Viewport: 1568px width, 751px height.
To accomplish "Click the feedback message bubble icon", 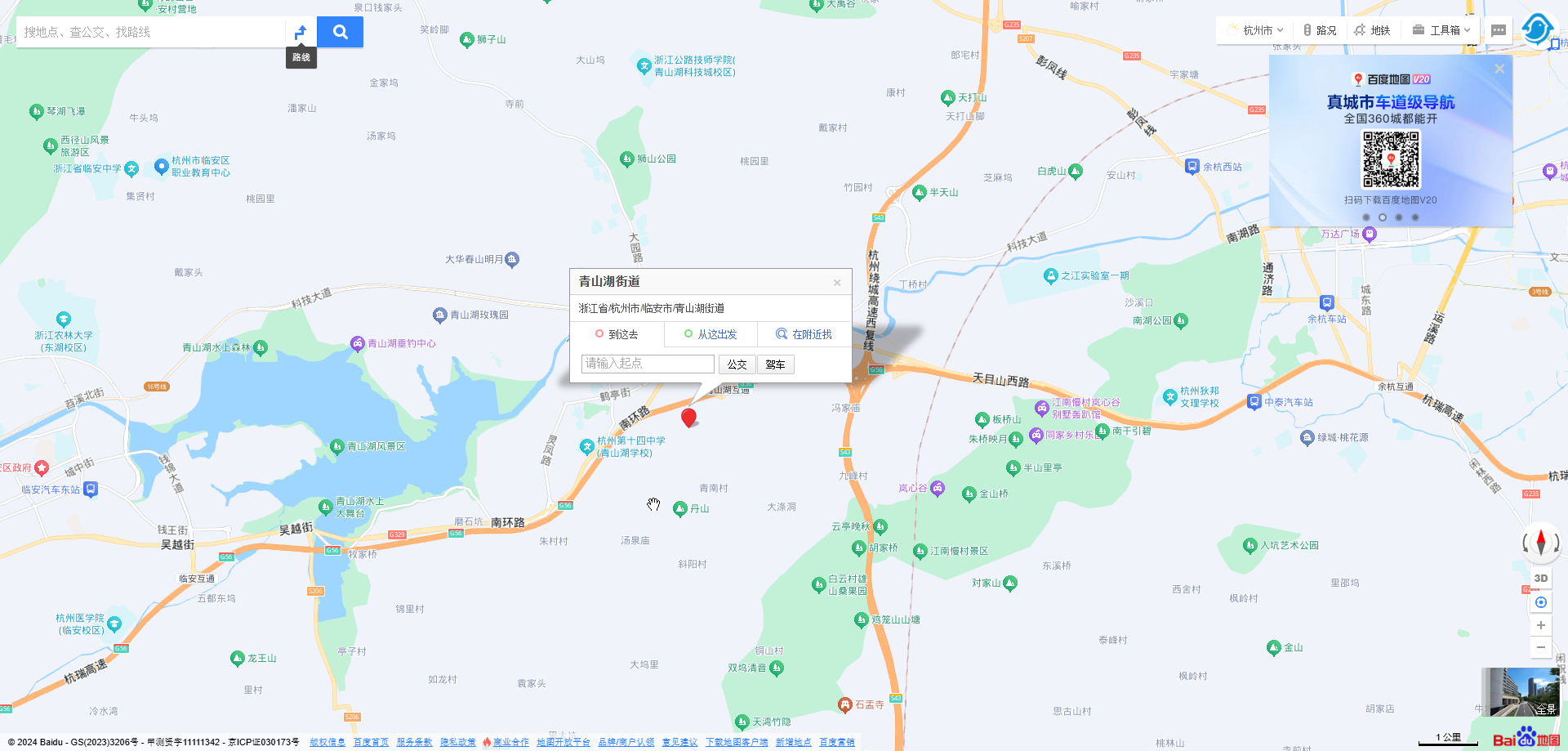I will point(1498,30).
